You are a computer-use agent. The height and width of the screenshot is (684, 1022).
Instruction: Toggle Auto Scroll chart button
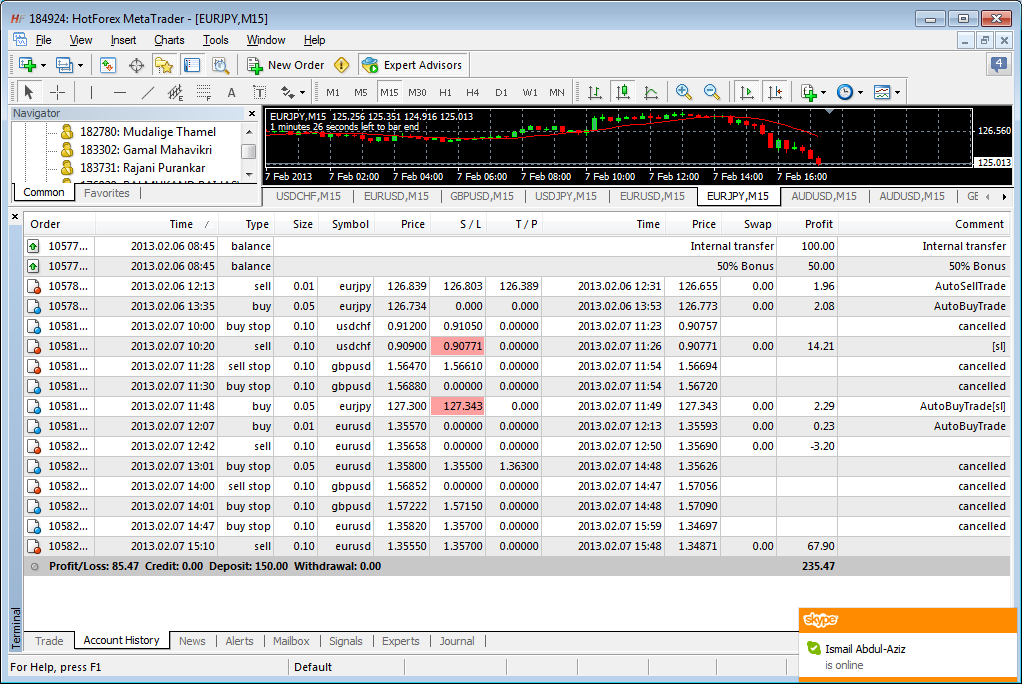tap(747, 92)
